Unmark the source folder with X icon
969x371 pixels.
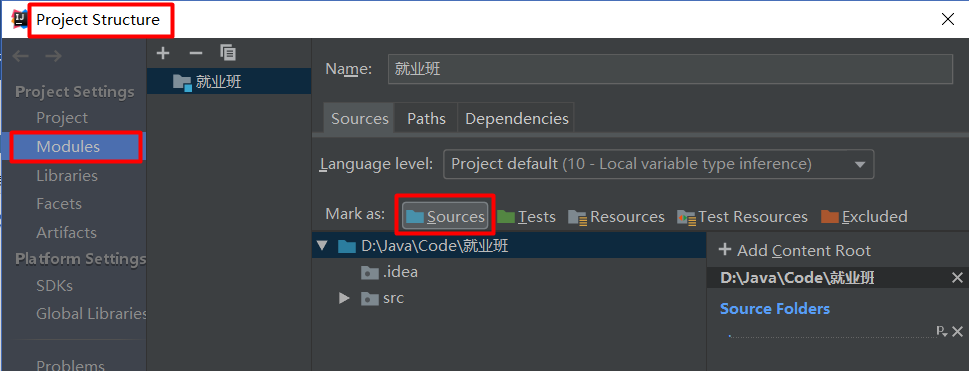coord(957,331)
